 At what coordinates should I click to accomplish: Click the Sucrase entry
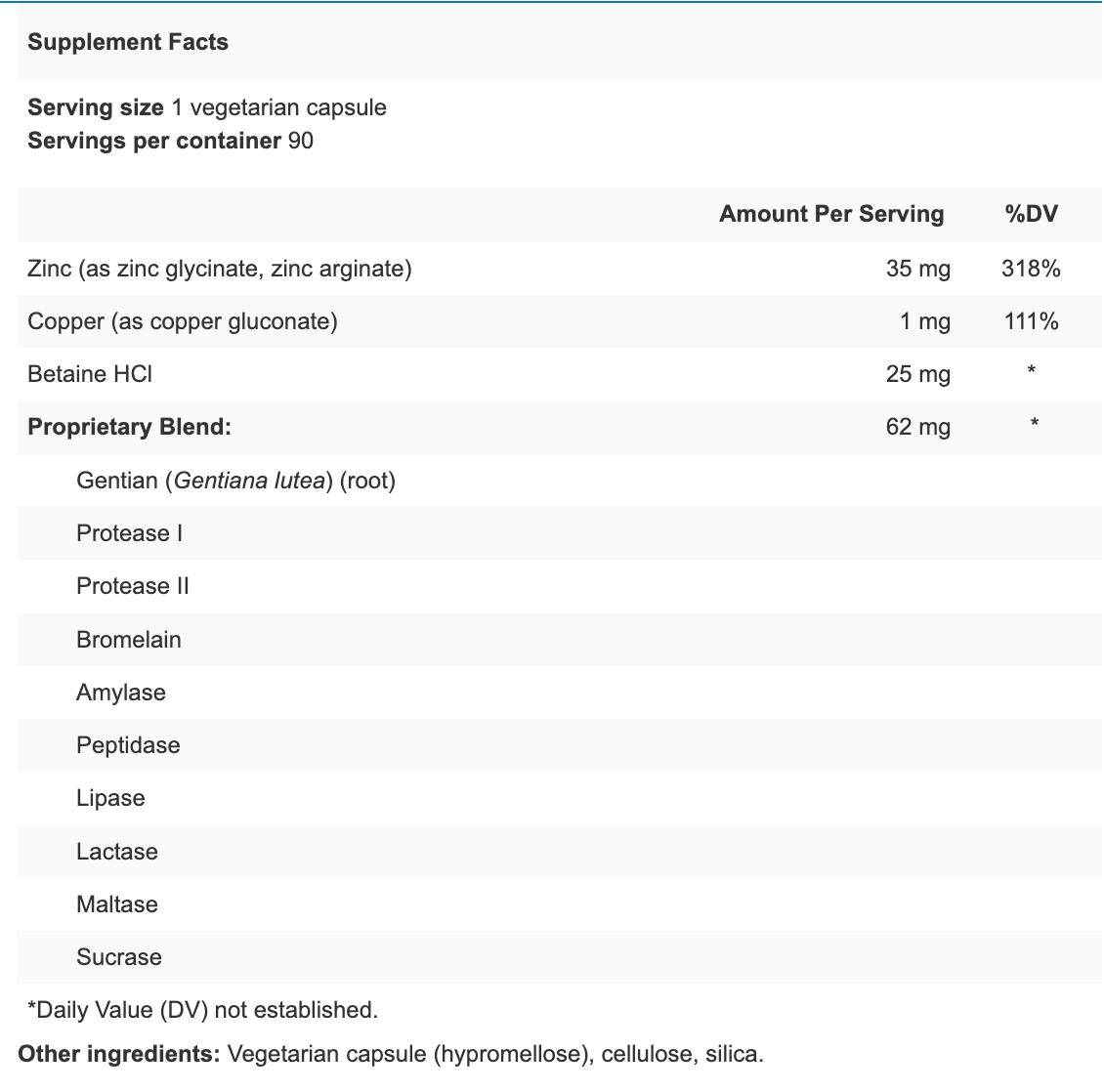click(x=119, y=957)
